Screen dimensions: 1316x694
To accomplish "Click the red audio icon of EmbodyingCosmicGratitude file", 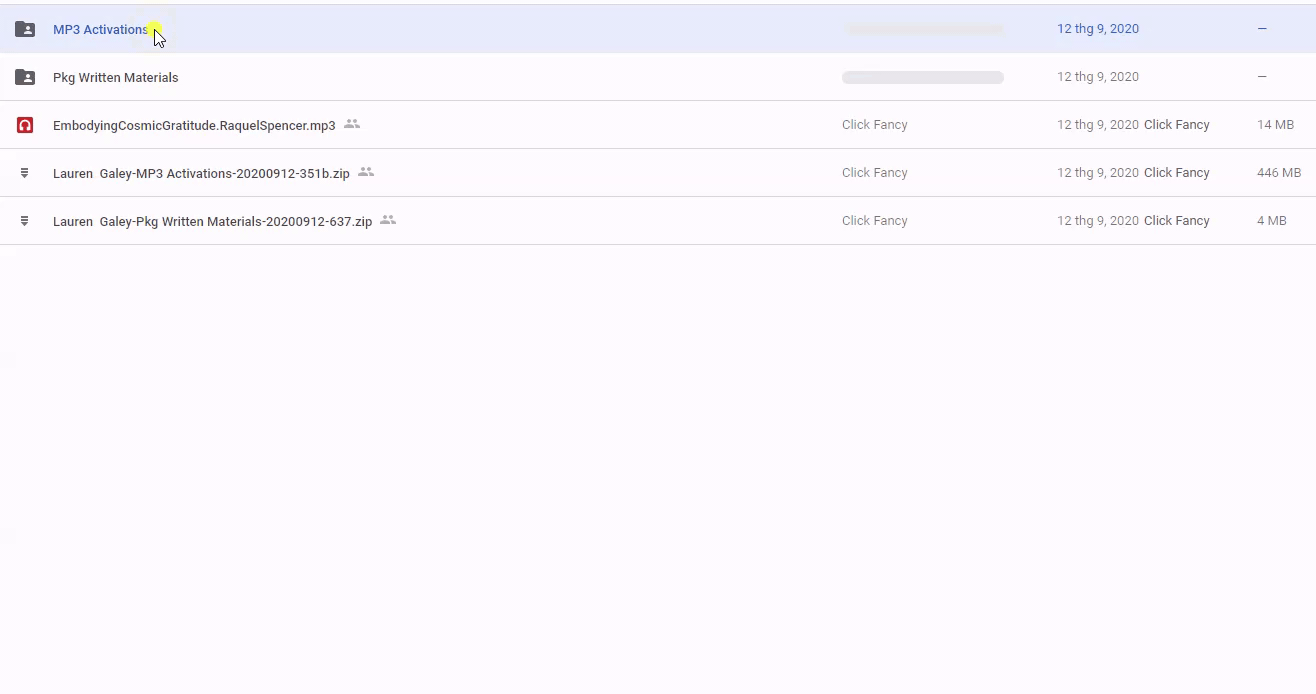I will 25,125.
